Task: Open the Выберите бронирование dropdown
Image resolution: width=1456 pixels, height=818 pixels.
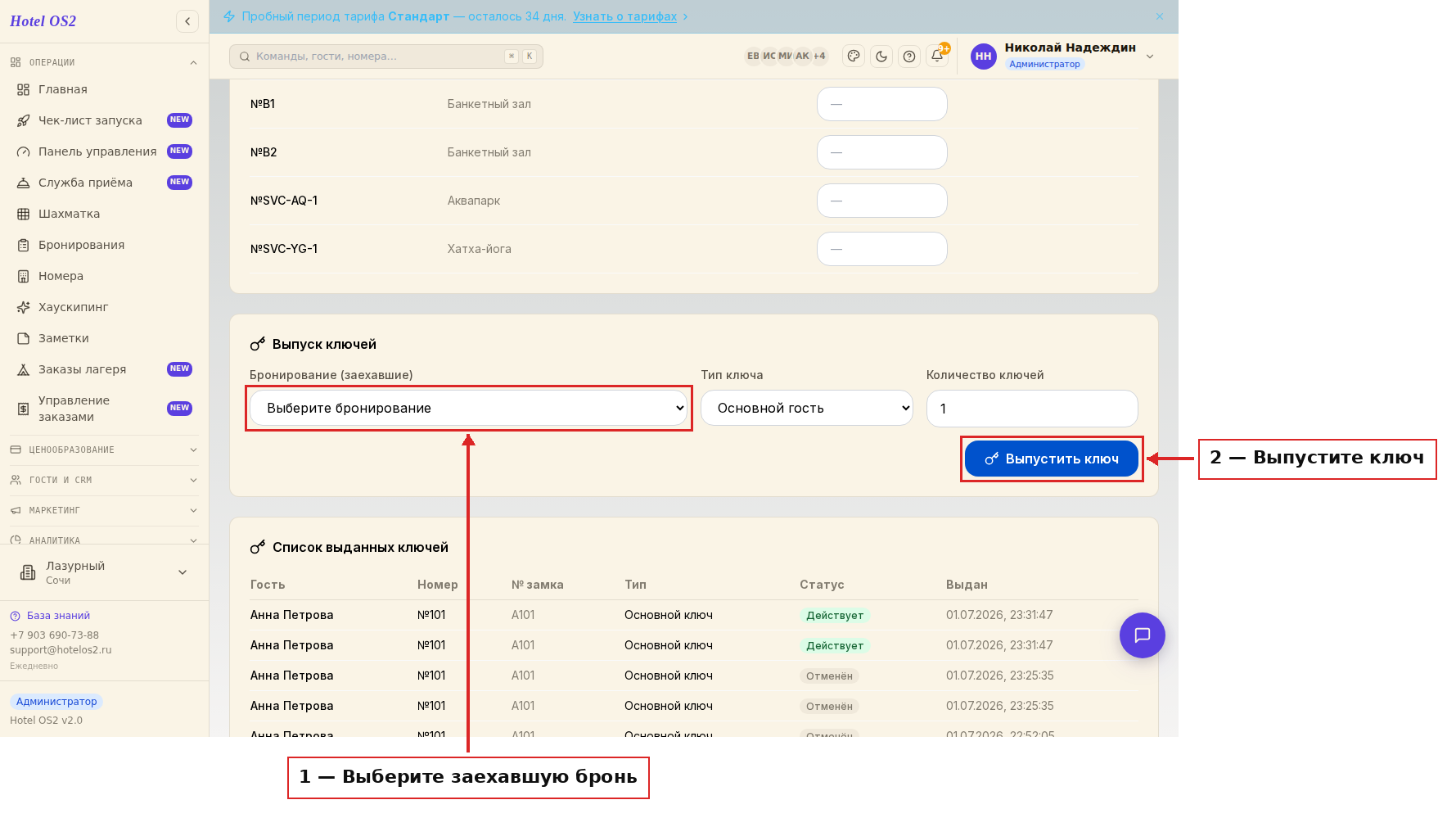Action: [x=468, y=408]
